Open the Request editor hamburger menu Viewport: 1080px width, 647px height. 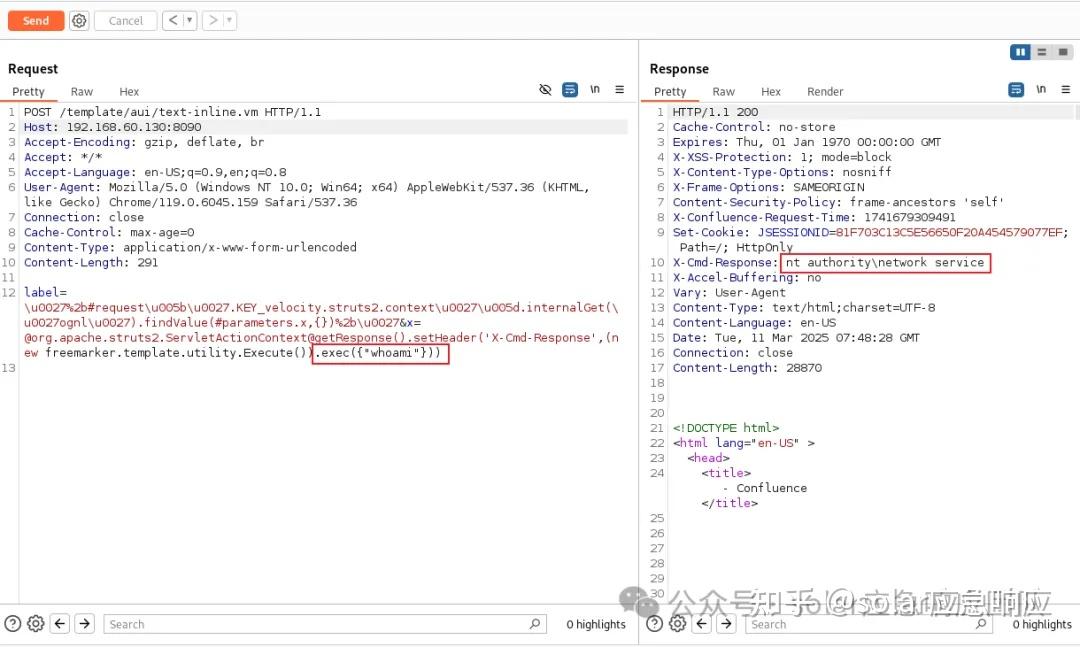tap(619, 89)
